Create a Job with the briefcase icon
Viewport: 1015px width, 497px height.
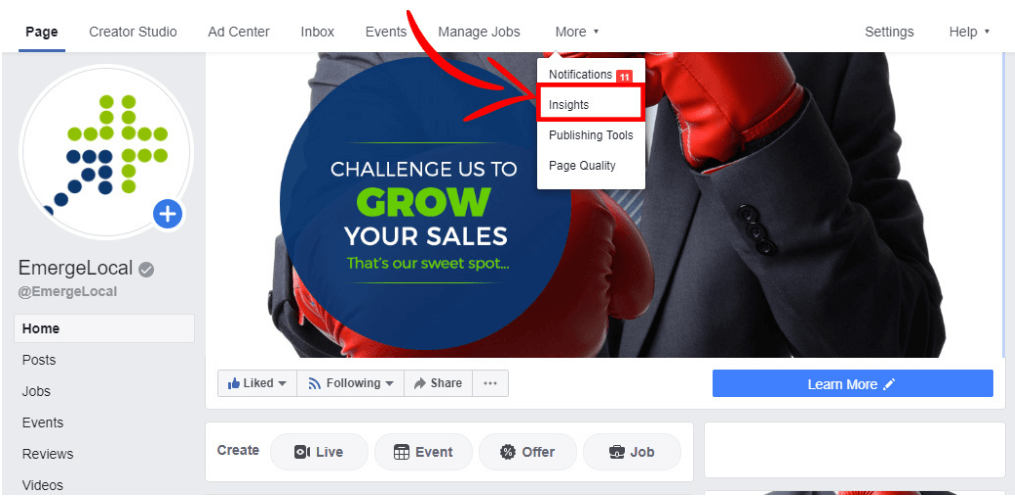[x=632, y=452]
